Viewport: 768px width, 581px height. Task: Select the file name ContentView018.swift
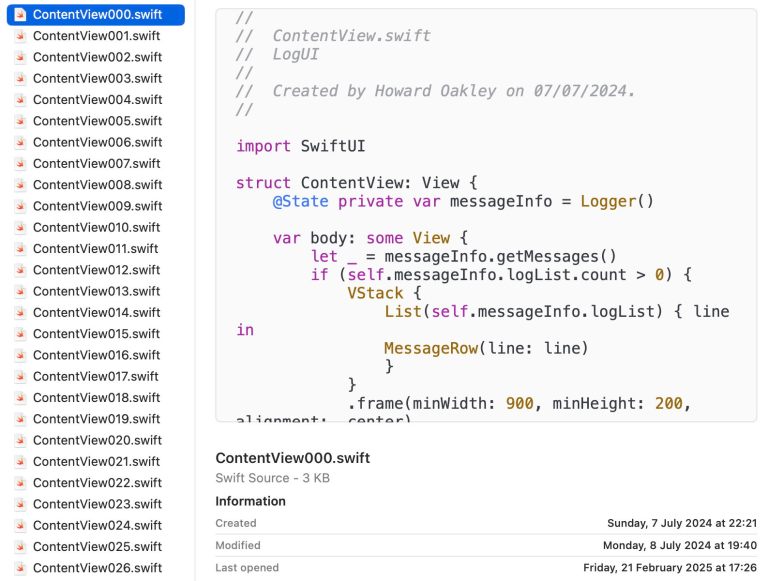pyautogui.click(x=96, y=398)
